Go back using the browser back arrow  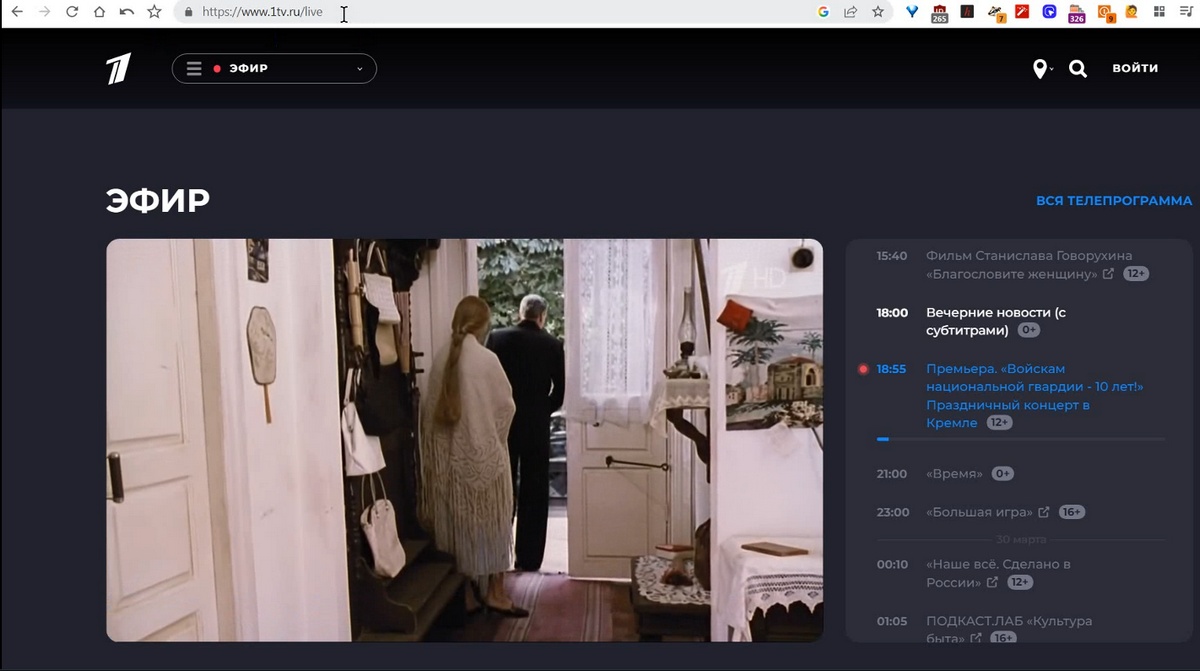pyautogui.click(x=17, y=12)
